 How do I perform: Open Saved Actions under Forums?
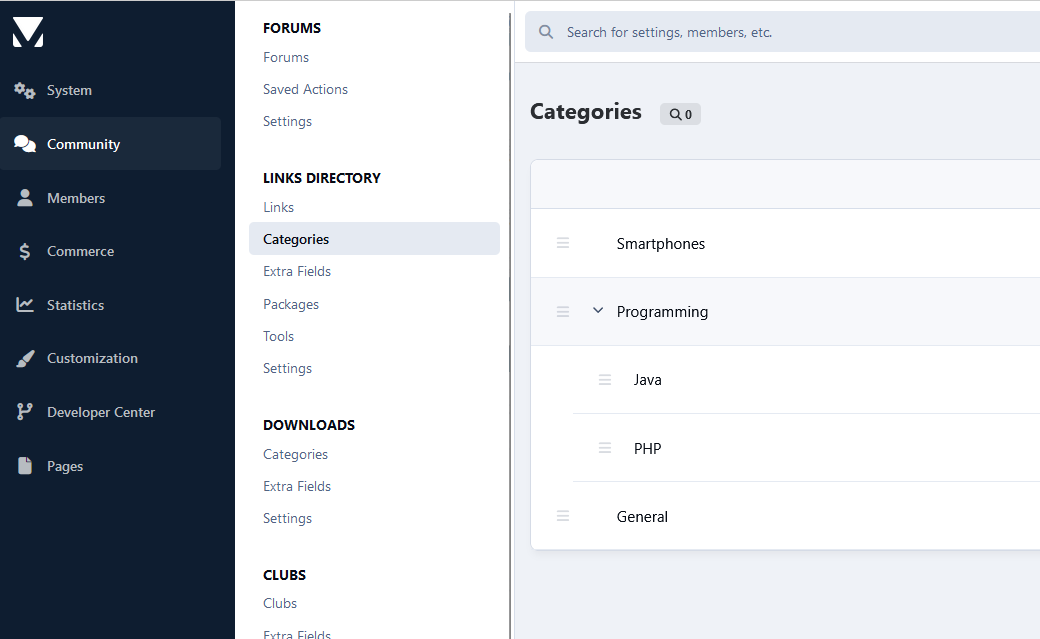click(x=305, y=89)
